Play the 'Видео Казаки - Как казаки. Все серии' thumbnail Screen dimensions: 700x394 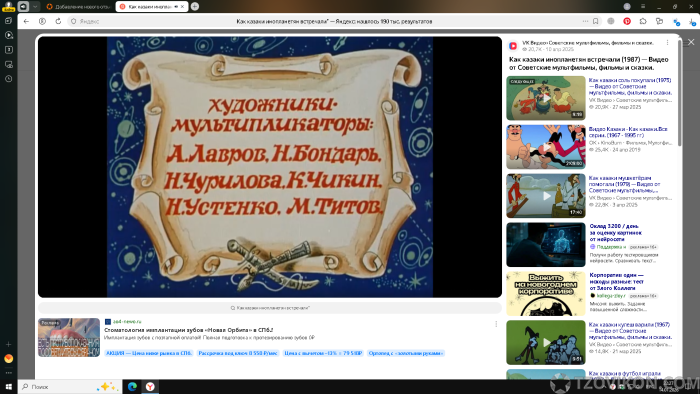546,147
